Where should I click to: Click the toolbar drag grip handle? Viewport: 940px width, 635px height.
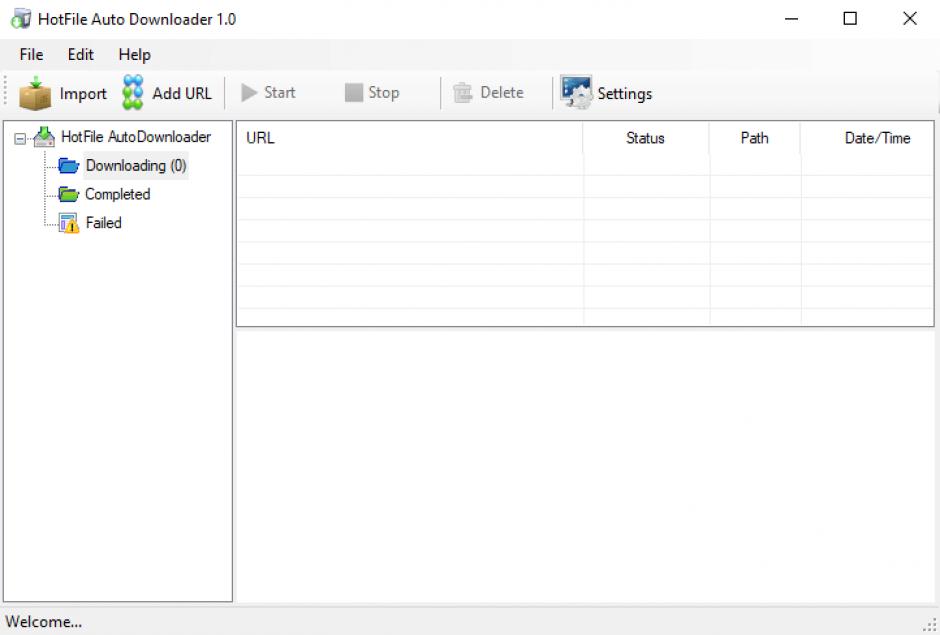tap(5, 92)
